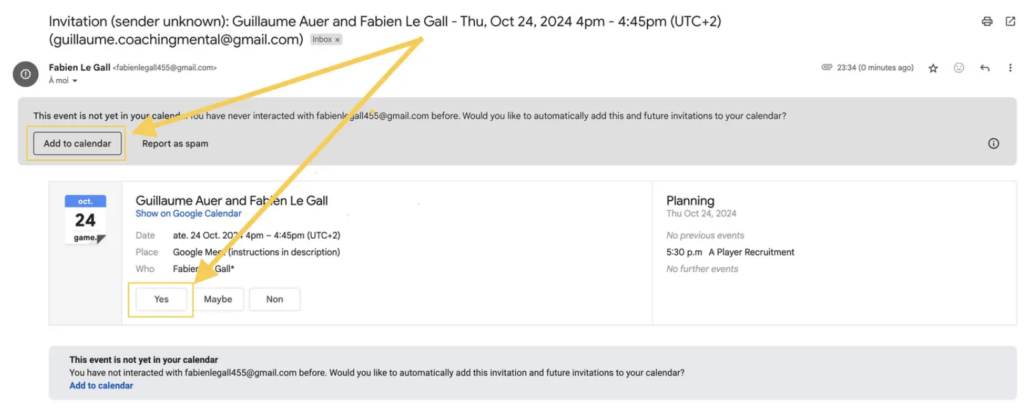Add emoji reaction to the email

click(959, 68)
